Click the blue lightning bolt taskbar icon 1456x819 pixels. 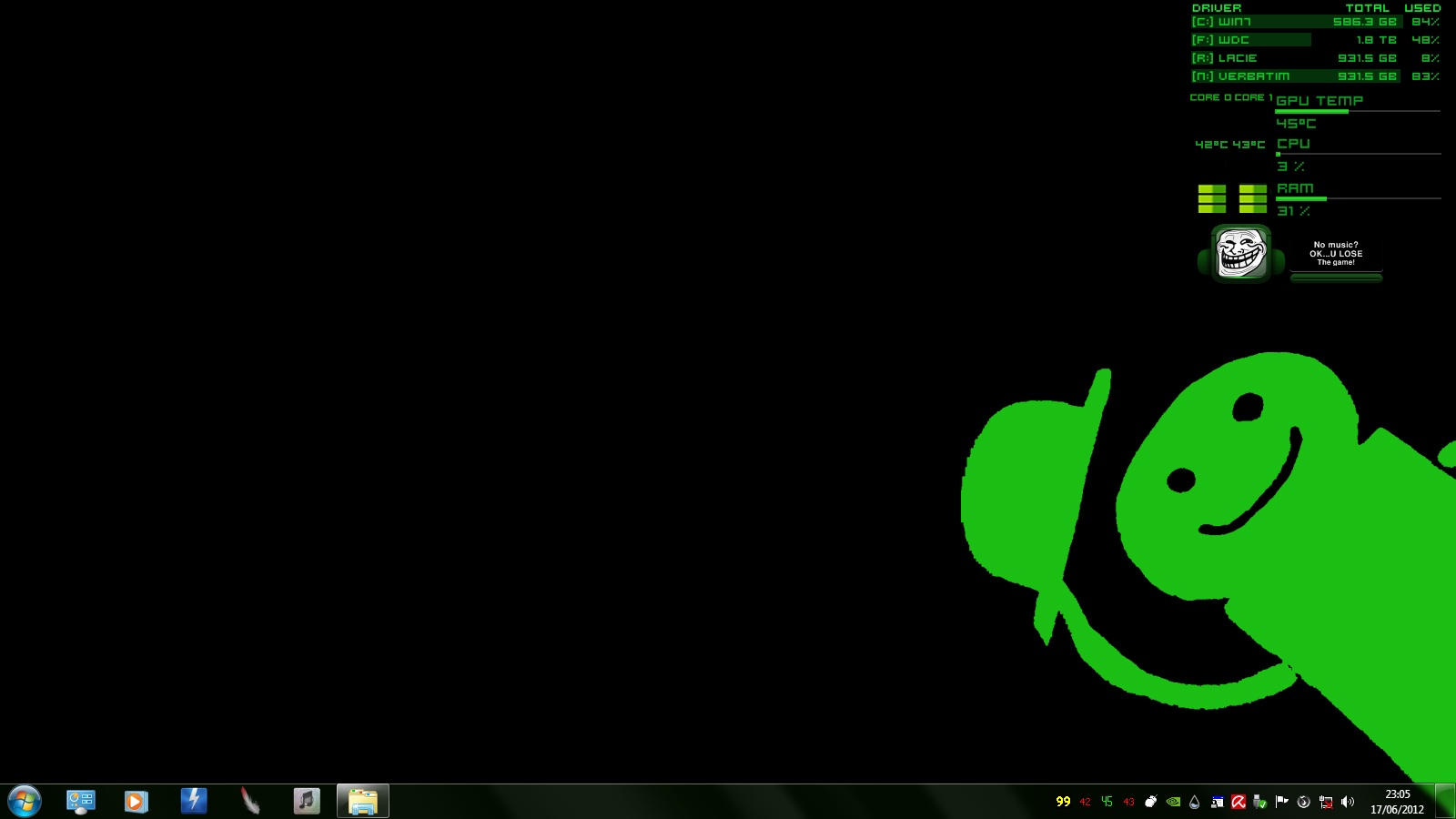(192, 801)
